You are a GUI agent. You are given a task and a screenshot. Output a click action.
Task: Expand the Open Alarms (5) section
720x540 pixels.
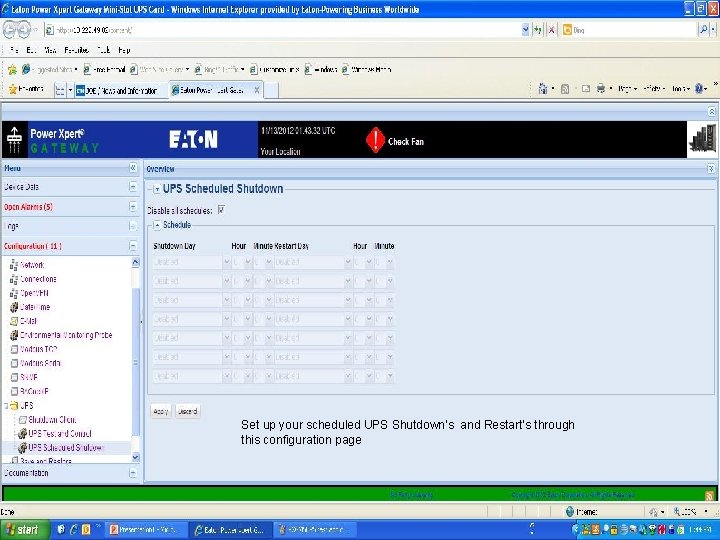[133, 207]
